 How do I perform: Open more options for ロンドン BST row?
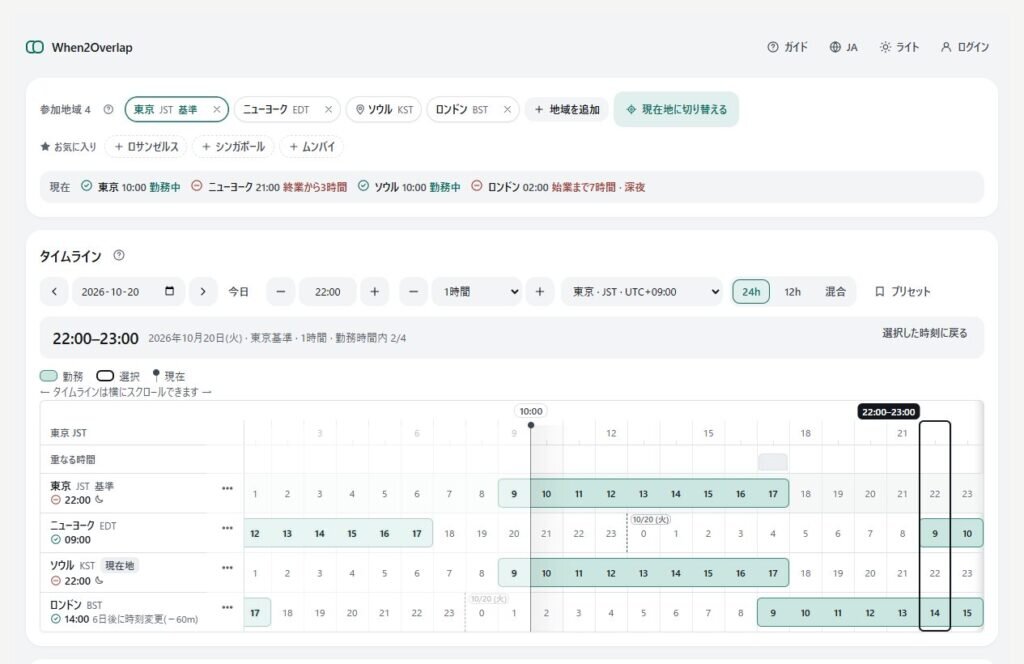[x=227, y=607]
